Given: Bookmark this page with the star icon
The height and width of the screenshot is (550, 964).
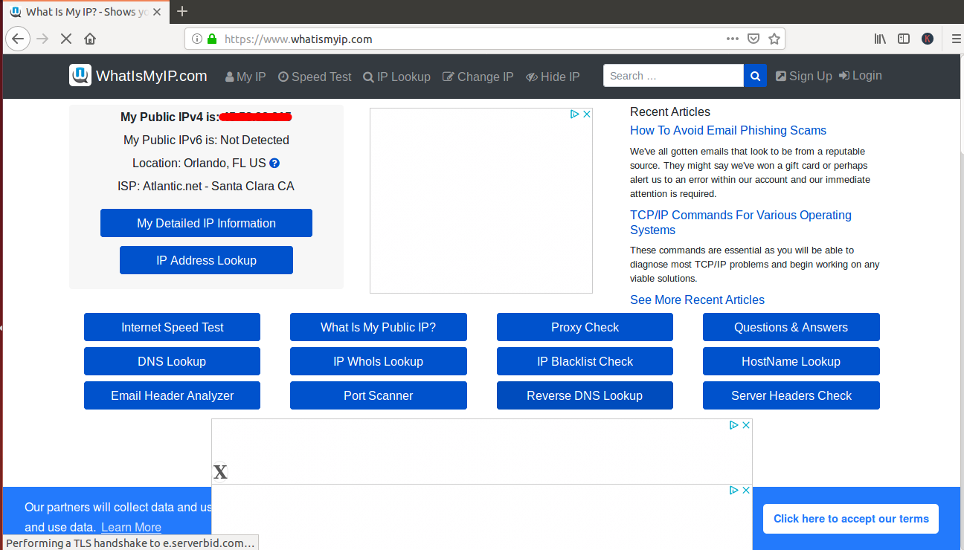Looking at the screenshot, I should (x=774, y=39).
